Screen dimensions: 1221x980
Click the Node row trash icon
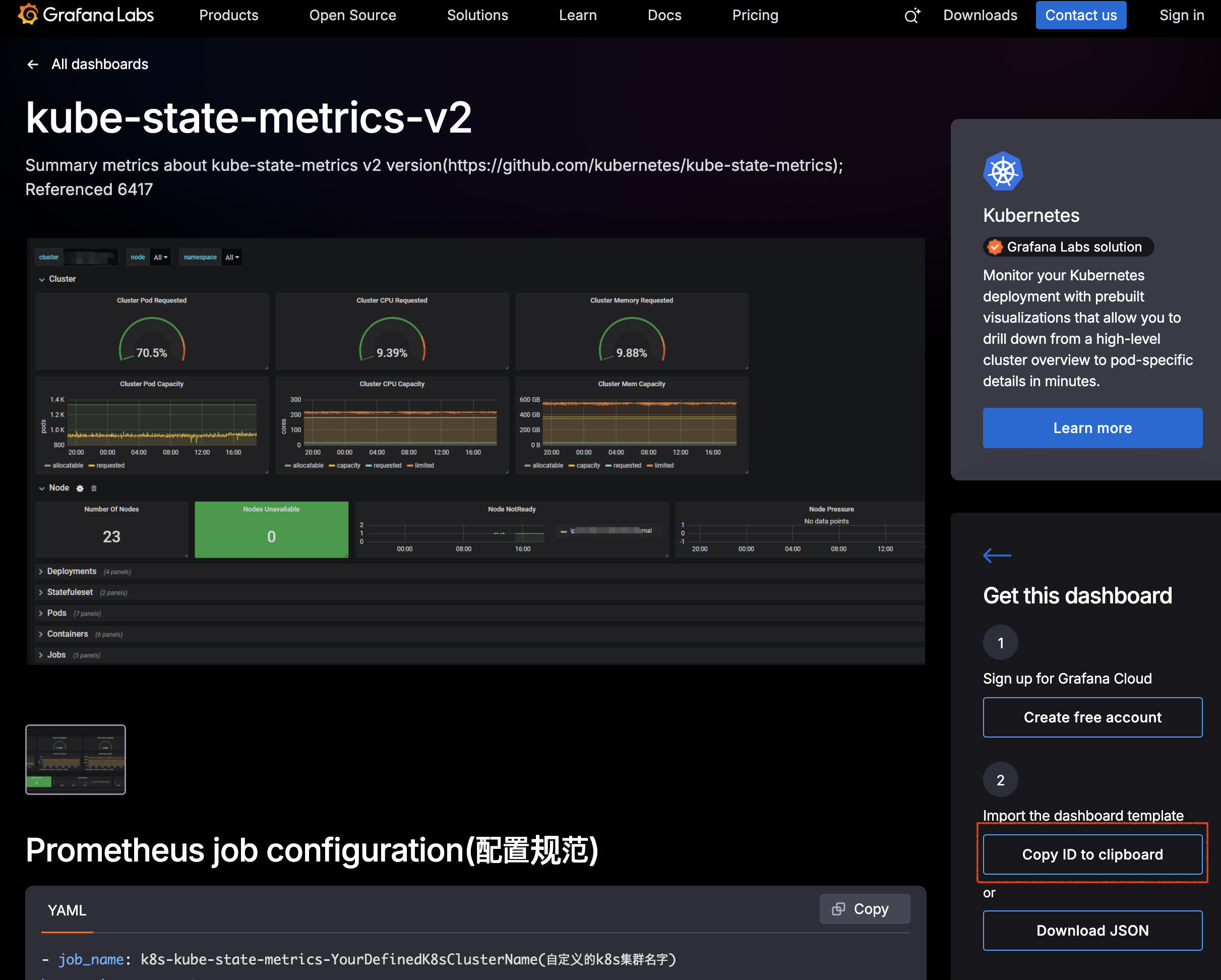94,488
